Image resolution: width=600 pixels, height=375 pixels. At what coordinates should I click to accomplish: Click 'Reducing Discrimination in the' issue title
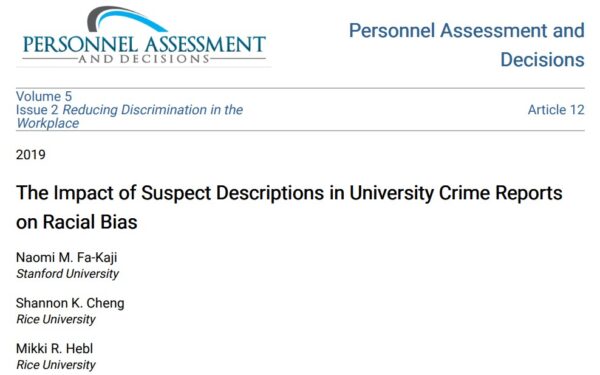coord(153,110)
